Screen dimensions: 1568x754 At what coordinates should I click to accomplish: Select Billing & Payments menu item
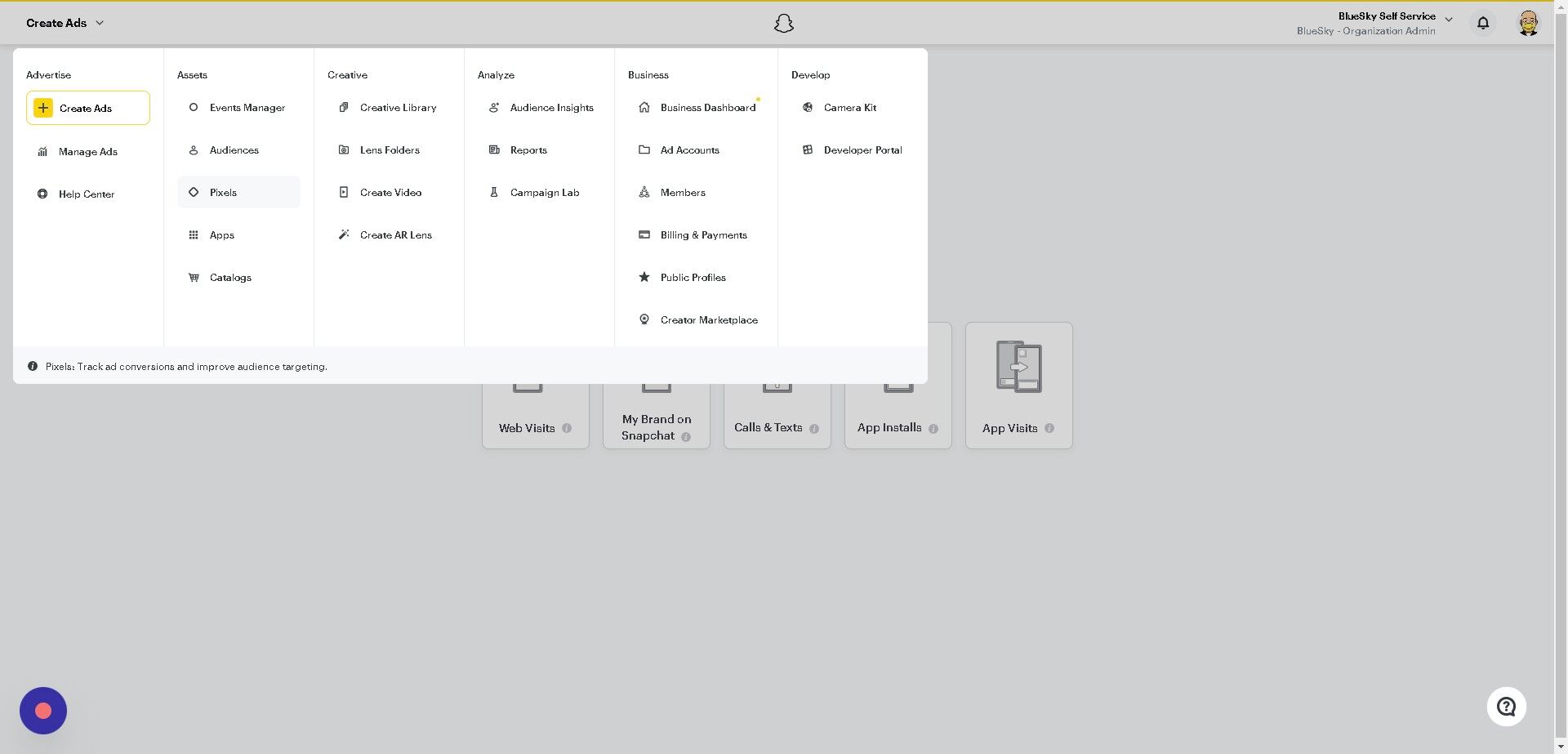click(x=696, y=235)
